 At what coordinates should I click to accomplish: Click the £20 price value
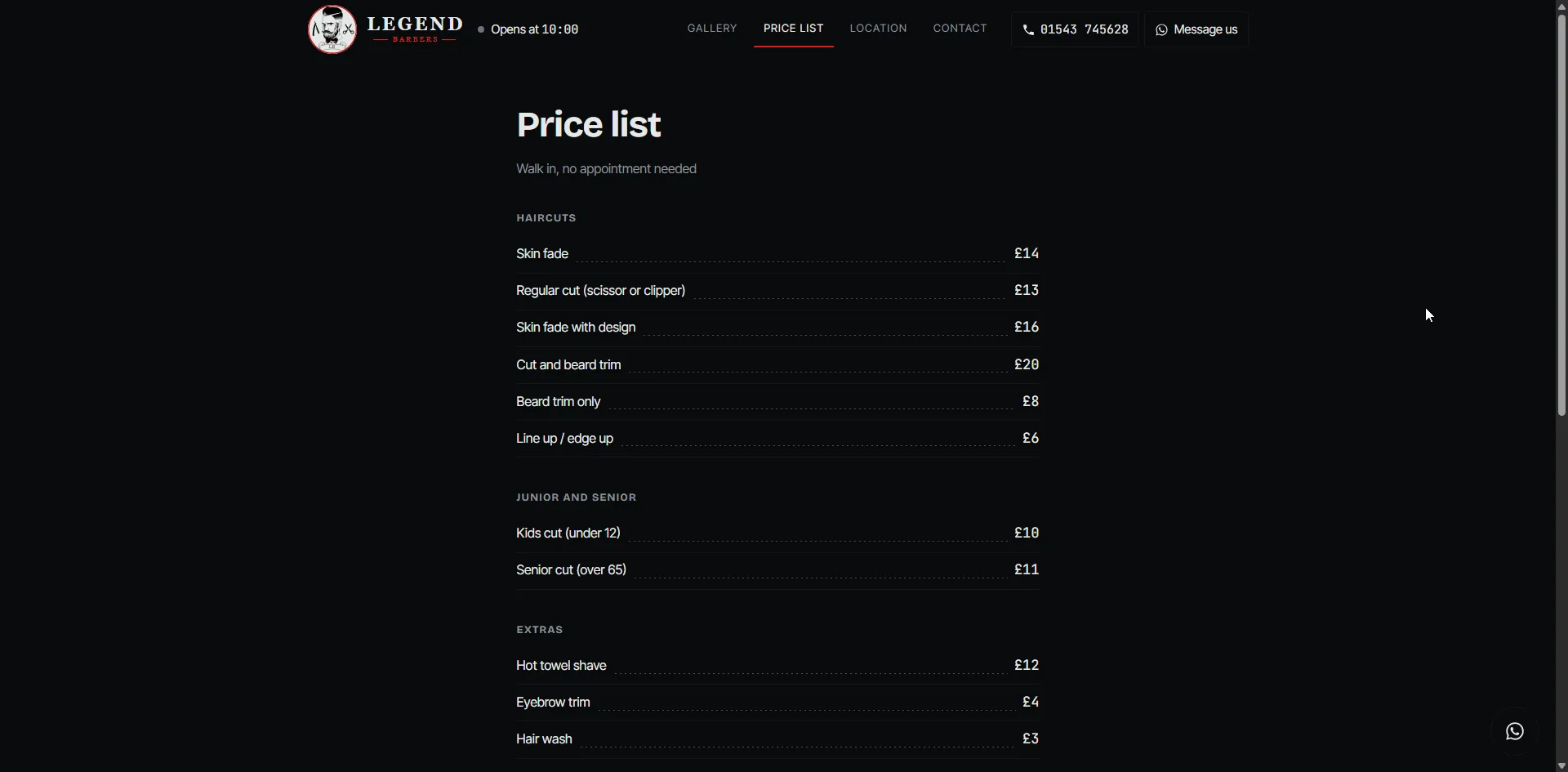1027,365
